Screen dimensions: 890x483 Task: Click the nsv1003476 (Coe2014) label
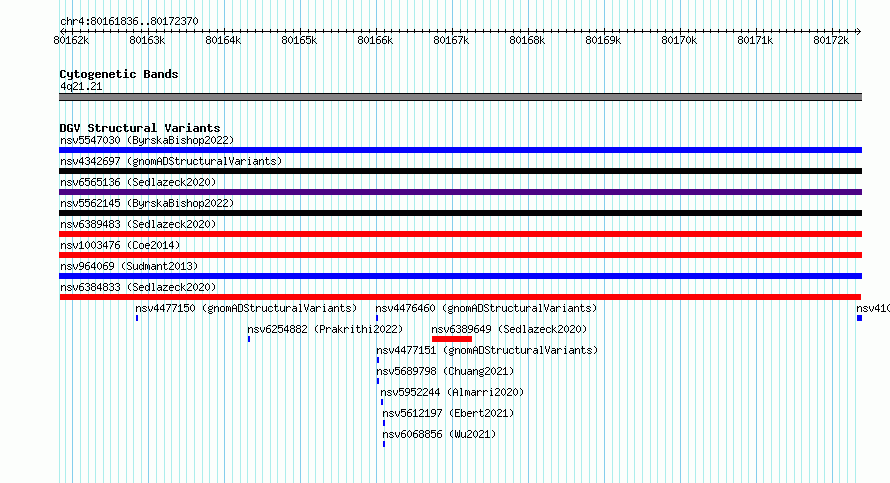point(120,245)
